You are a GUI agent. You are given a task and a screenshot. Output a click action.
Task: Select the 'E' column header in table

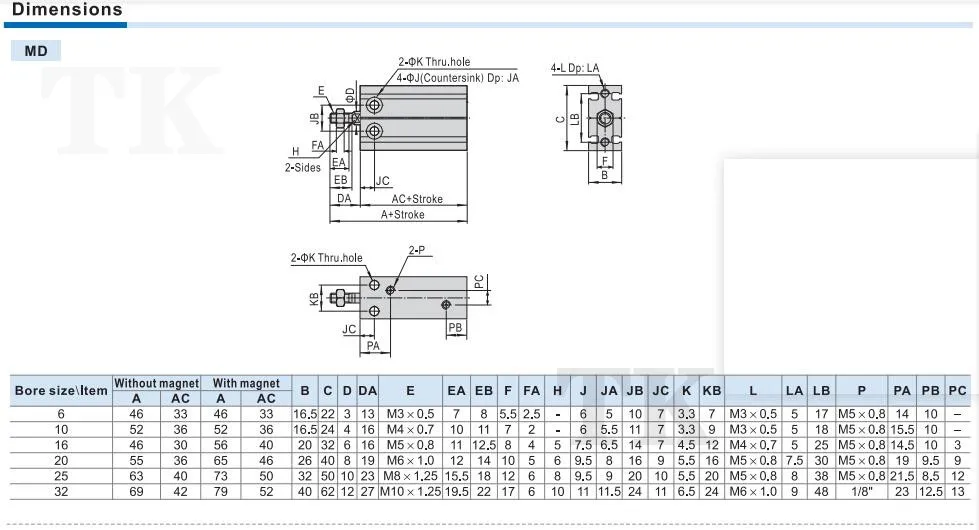click(x=410, y=390)
